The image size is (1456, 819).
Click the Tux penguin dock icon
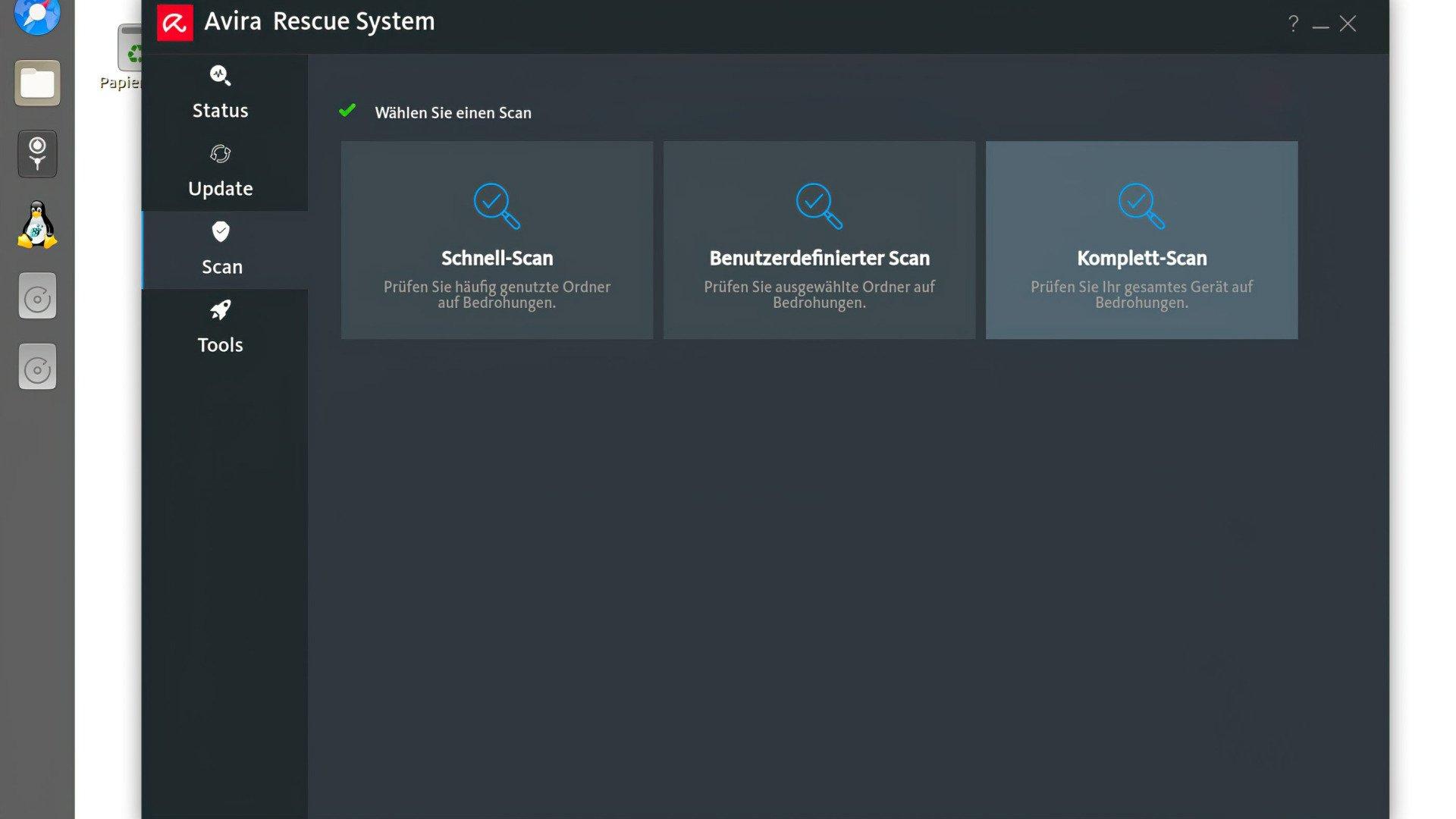(x=37, y=224)
